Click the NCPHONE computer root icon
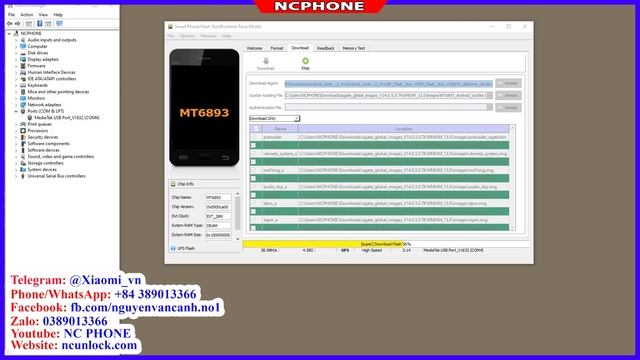This screenshot has width=640, height=360. 16,33
